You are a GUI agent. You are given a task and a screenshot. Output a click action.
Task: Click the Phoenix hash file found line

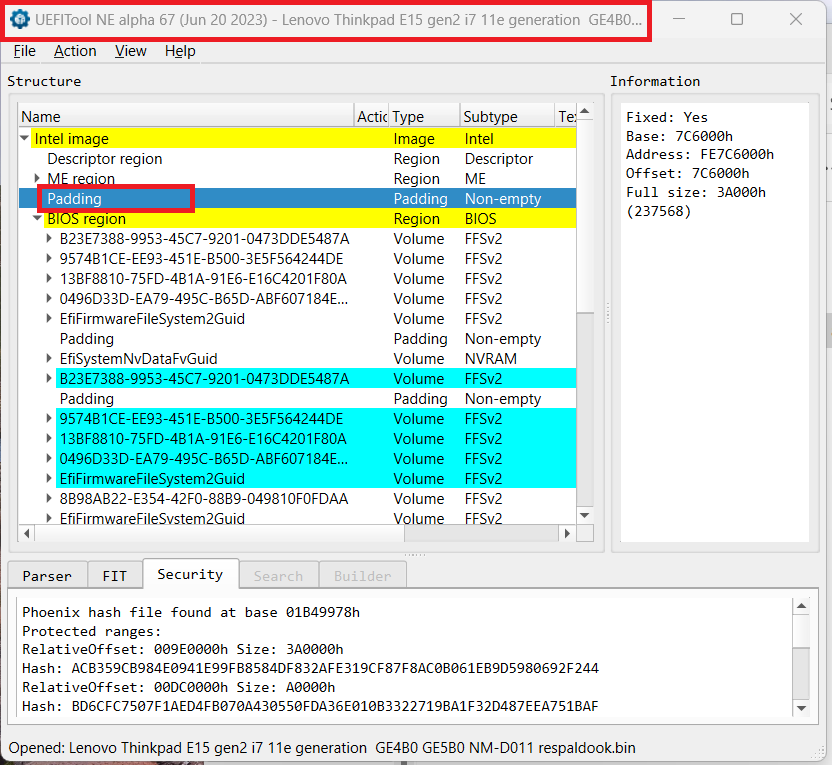(x=191, y=612)
